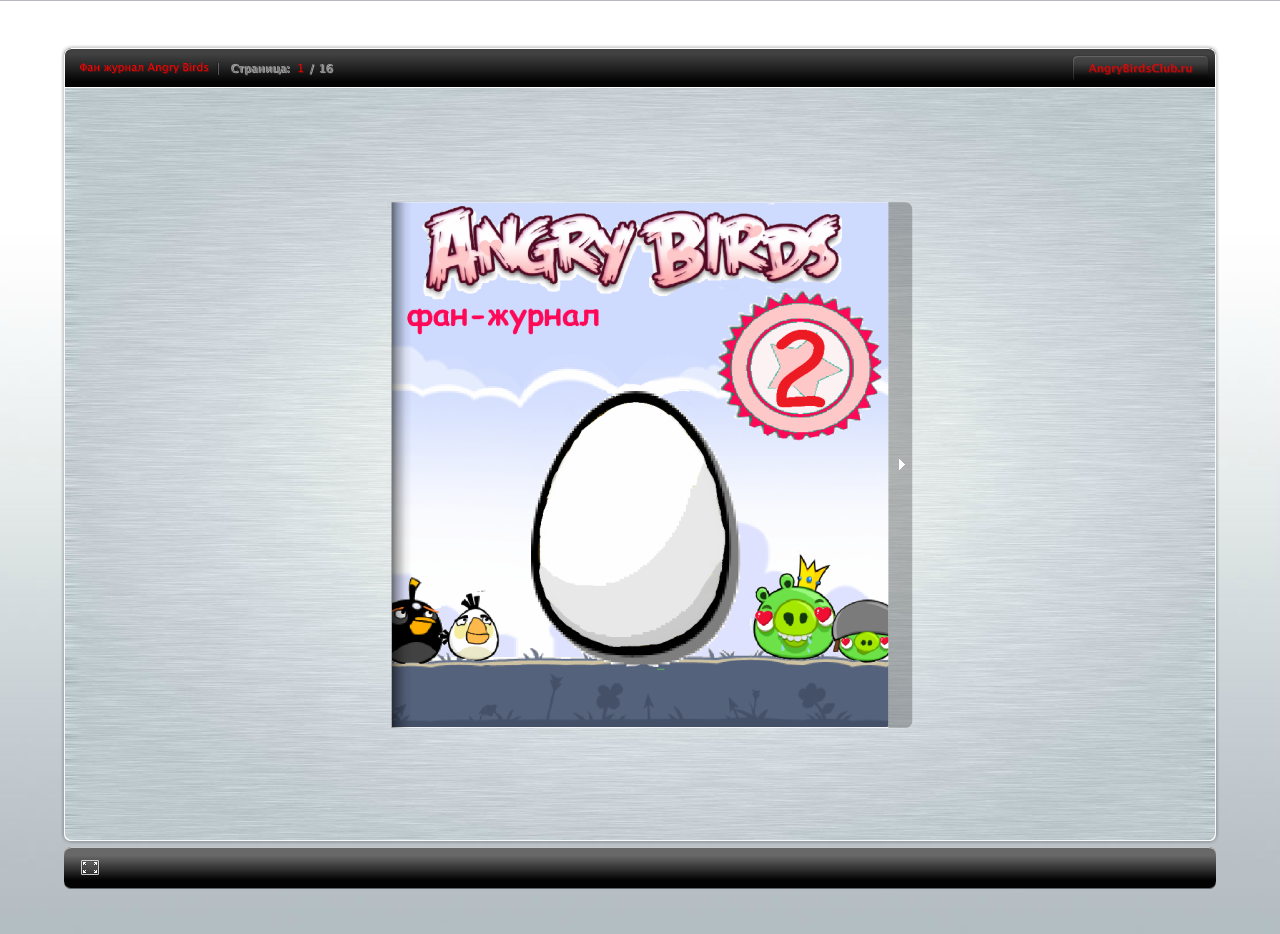Viewport: 1280px width, 934px height.
Task: Click the magazine cover page
Action: pos(640,465)
